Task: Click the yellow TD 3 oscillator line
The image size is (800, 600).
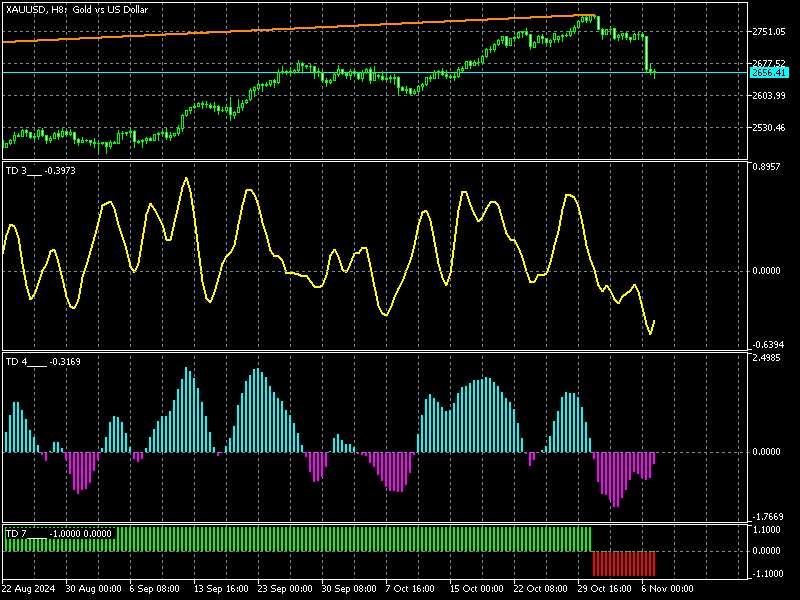Action: [x=329, y=257]
